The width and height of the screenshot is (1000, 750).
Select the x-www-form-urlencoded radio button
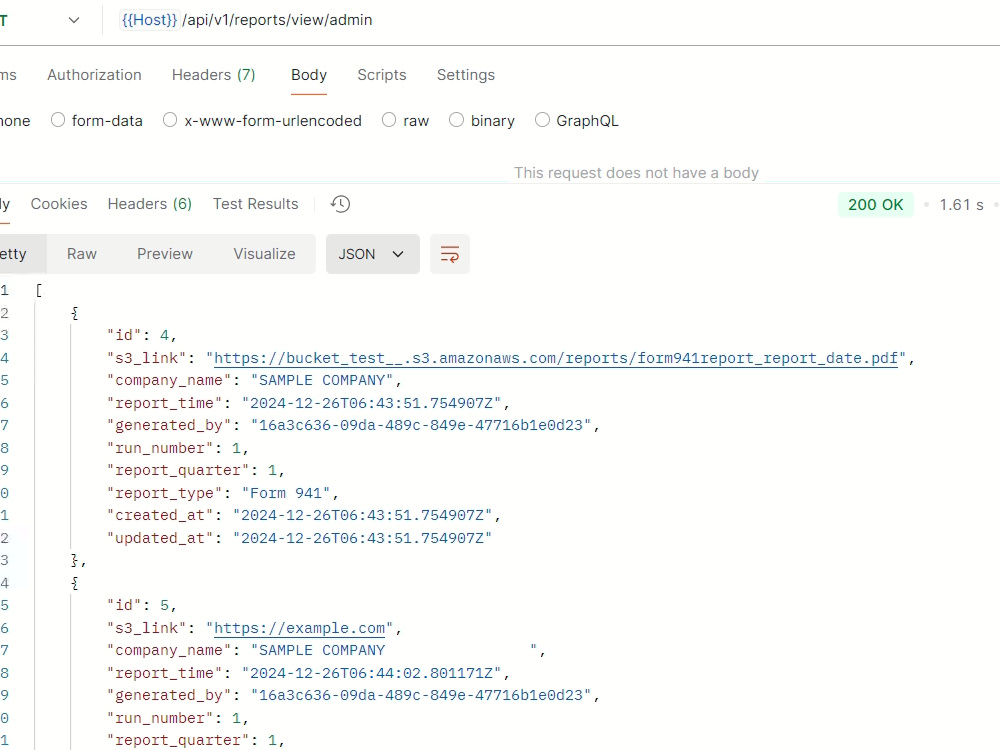click(x=170, y=120)
